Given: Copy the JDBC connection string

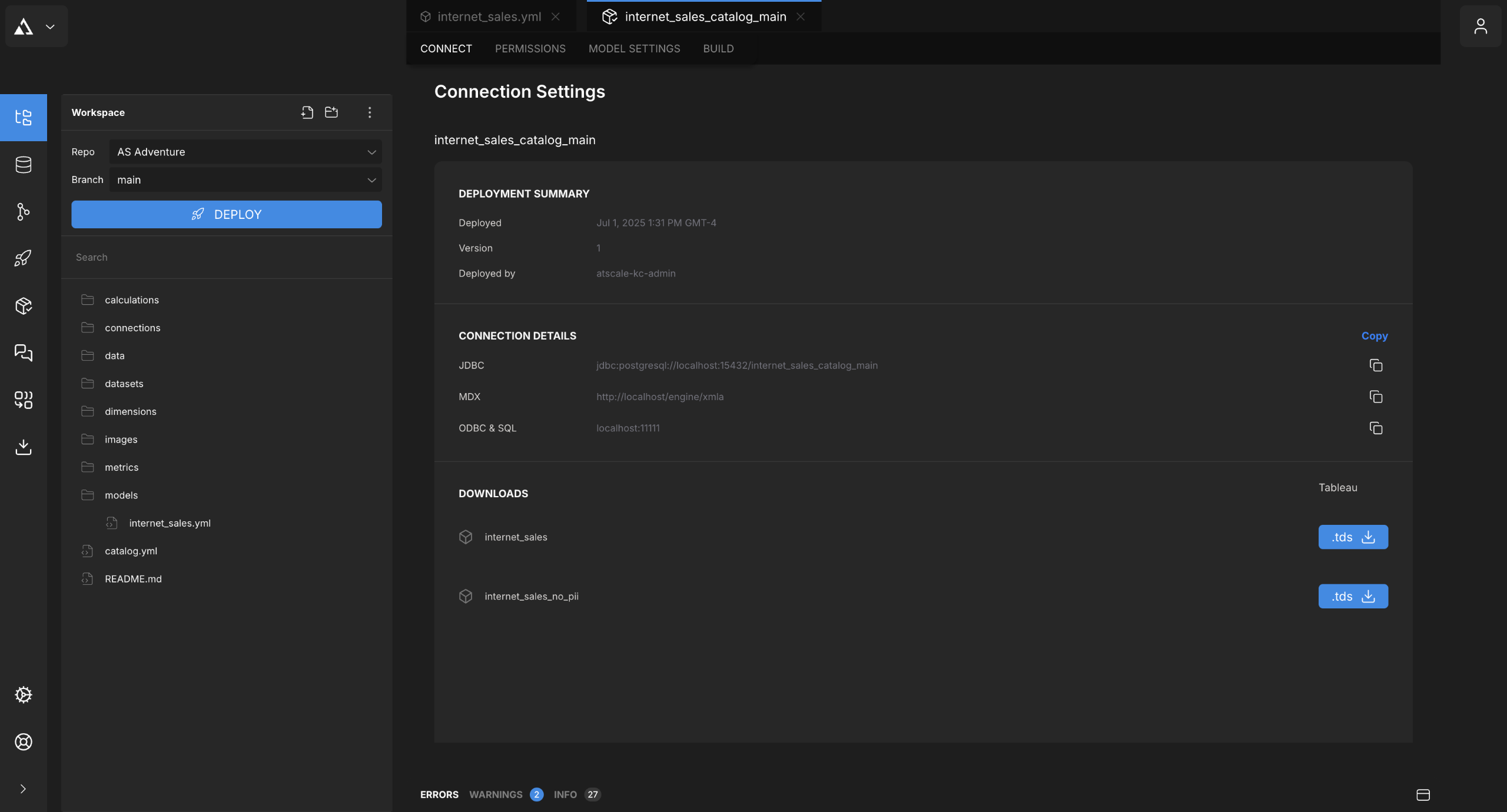Looking at the screenshot, I should coord(1376,365).
